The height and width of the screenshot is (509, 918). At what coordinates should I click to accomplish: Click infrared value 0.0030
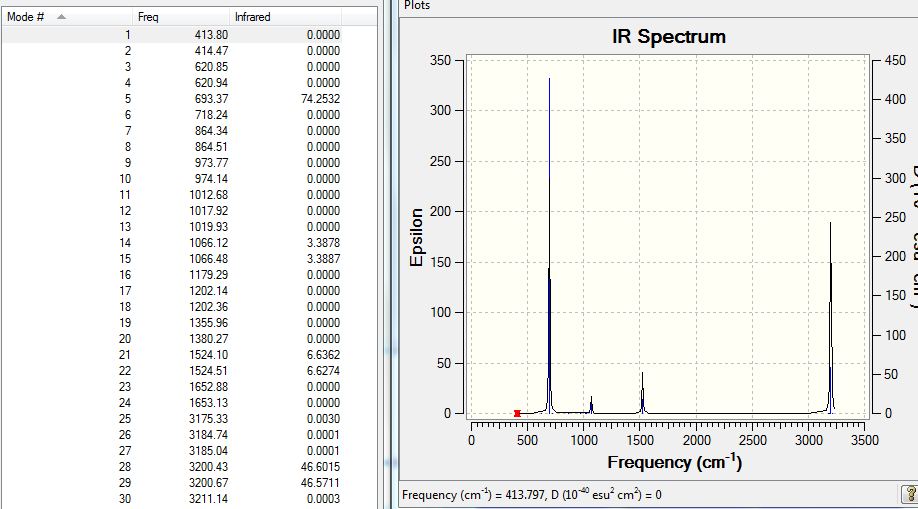point(323,419)
